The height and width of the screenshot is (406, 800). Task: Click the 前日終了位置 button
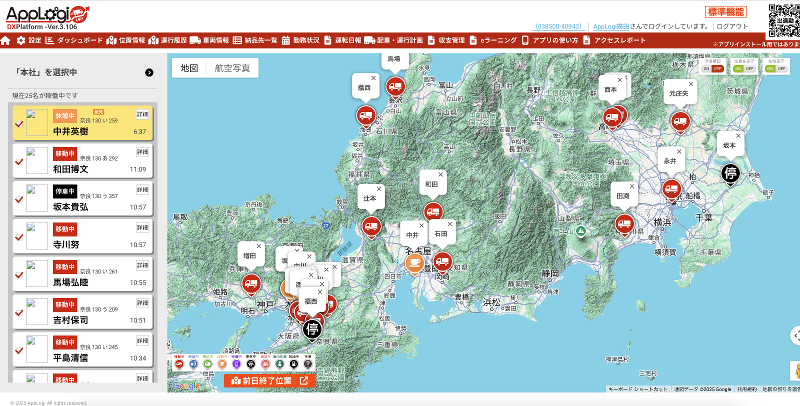coord(270,380)
